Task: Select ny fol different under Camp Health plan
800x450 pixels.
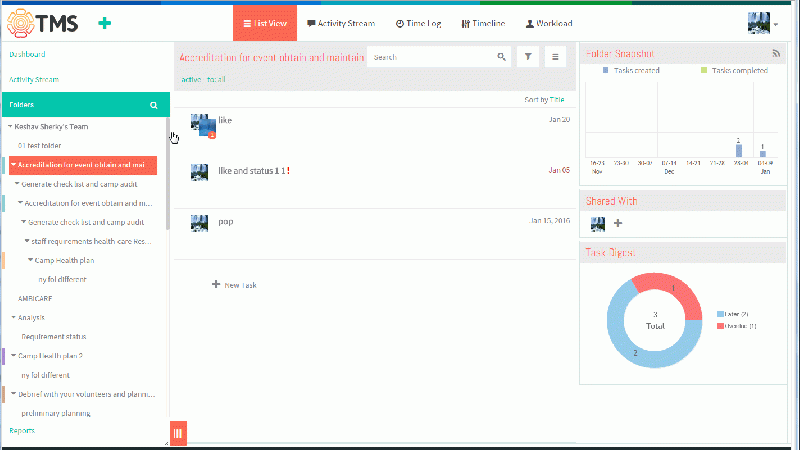Action: point(62,280)
